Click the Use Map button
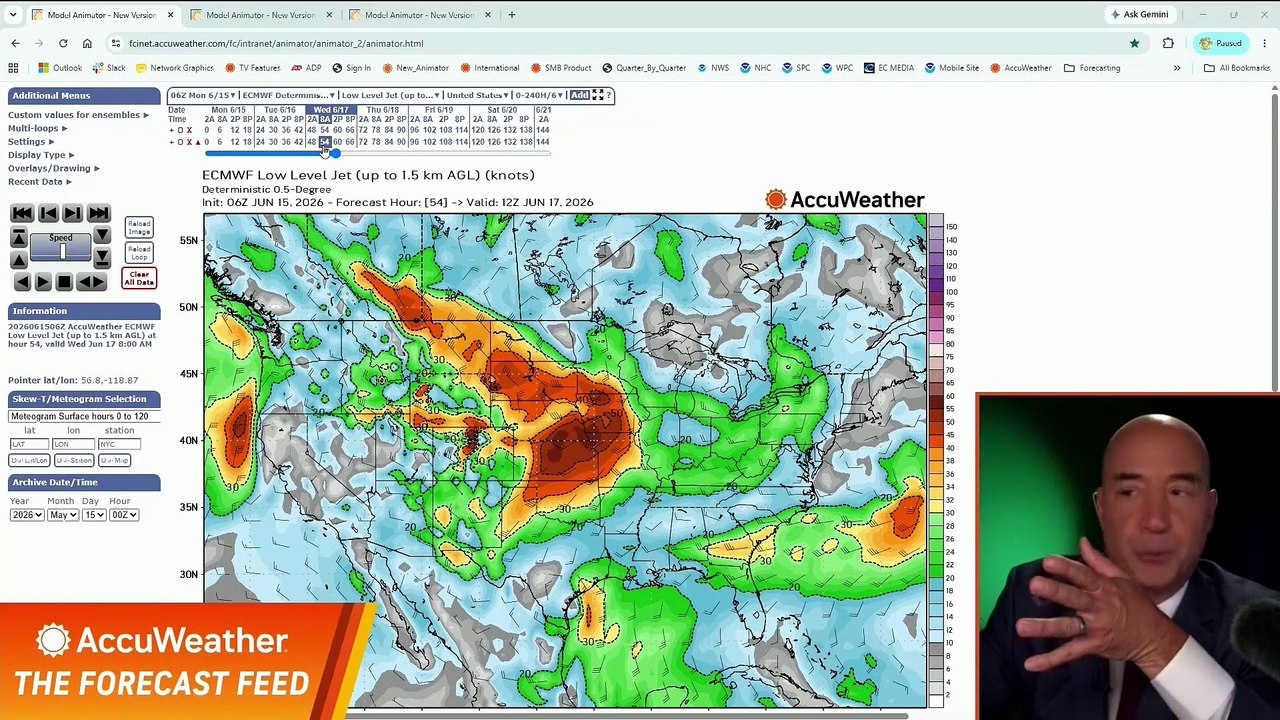The image size is (1280, 720). pos(114,460)
